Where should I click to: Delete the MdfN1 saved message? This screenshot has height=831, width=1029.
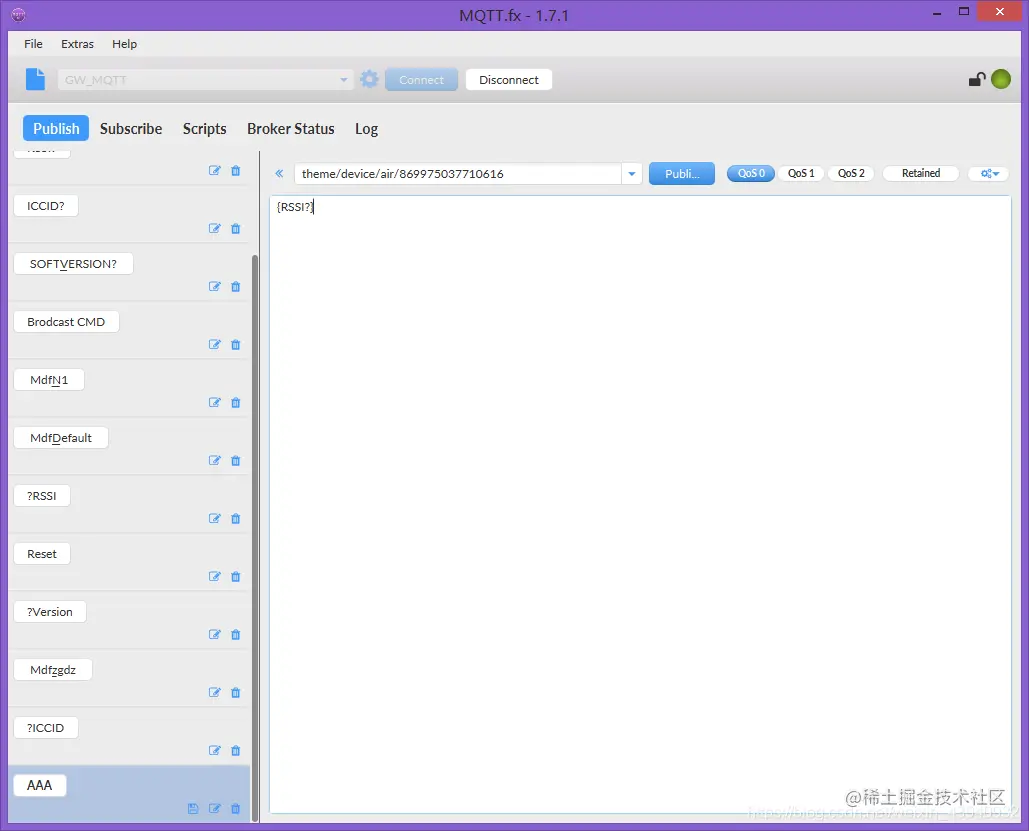point(236,402)
